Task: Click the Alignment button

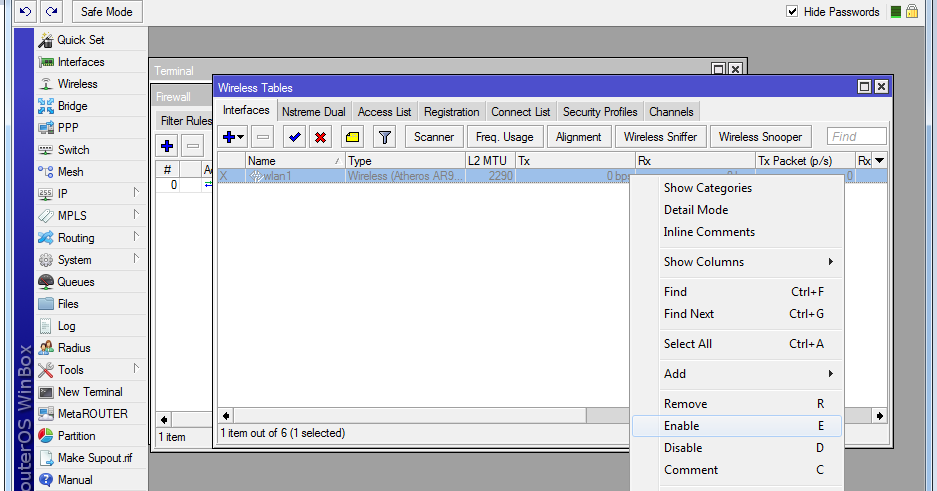Action: point(578,137)
